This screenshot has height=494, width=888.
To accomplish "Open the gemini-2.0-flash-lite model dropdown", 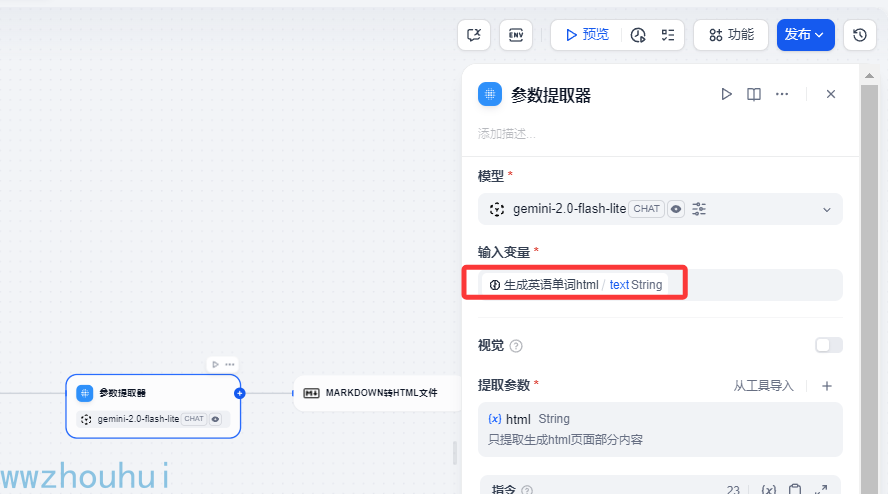I will (660, 209).
